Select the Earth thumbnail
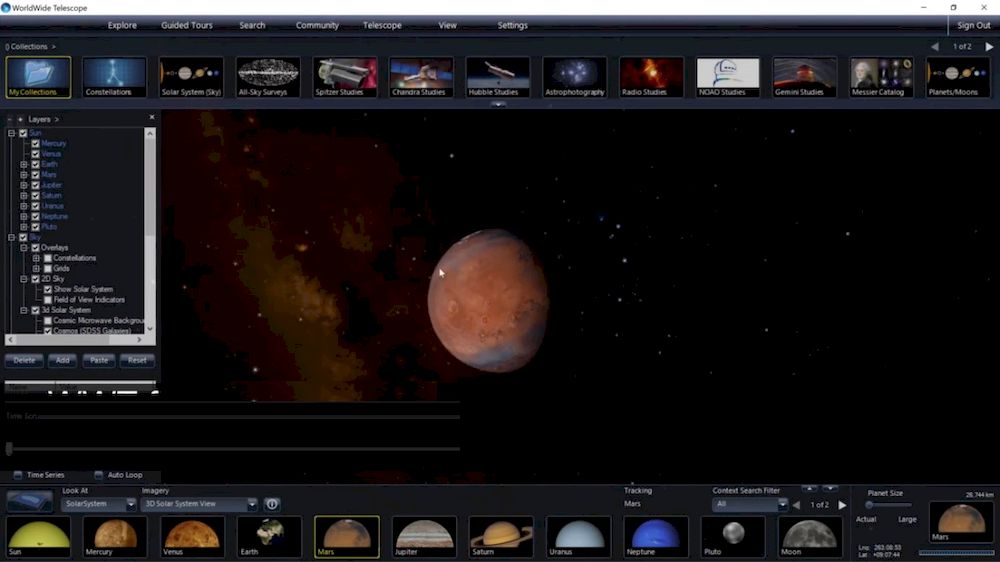The width and height of the screenshot is (1000, 562). click(x=269, y=536)
